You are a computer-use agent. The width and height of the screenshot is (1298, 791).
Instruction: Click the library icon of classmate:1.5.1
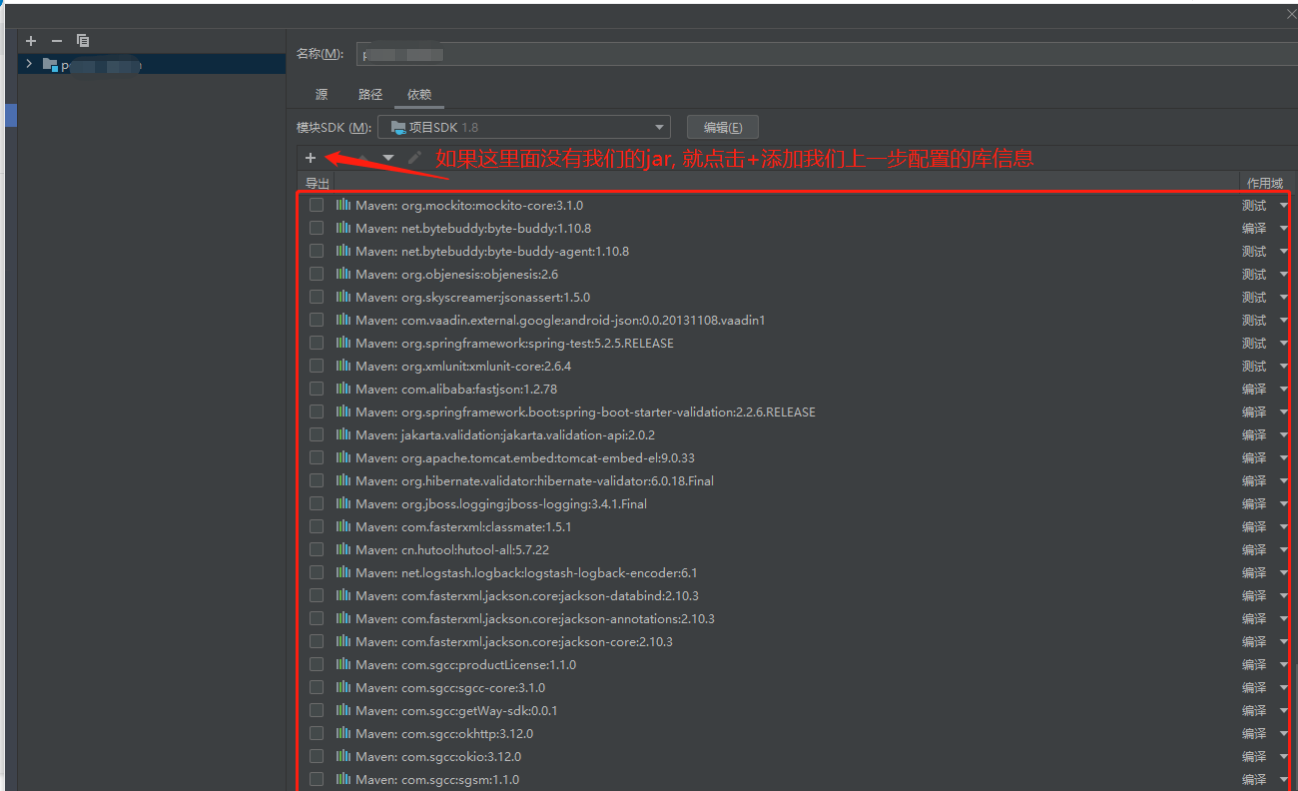[343, 527]
